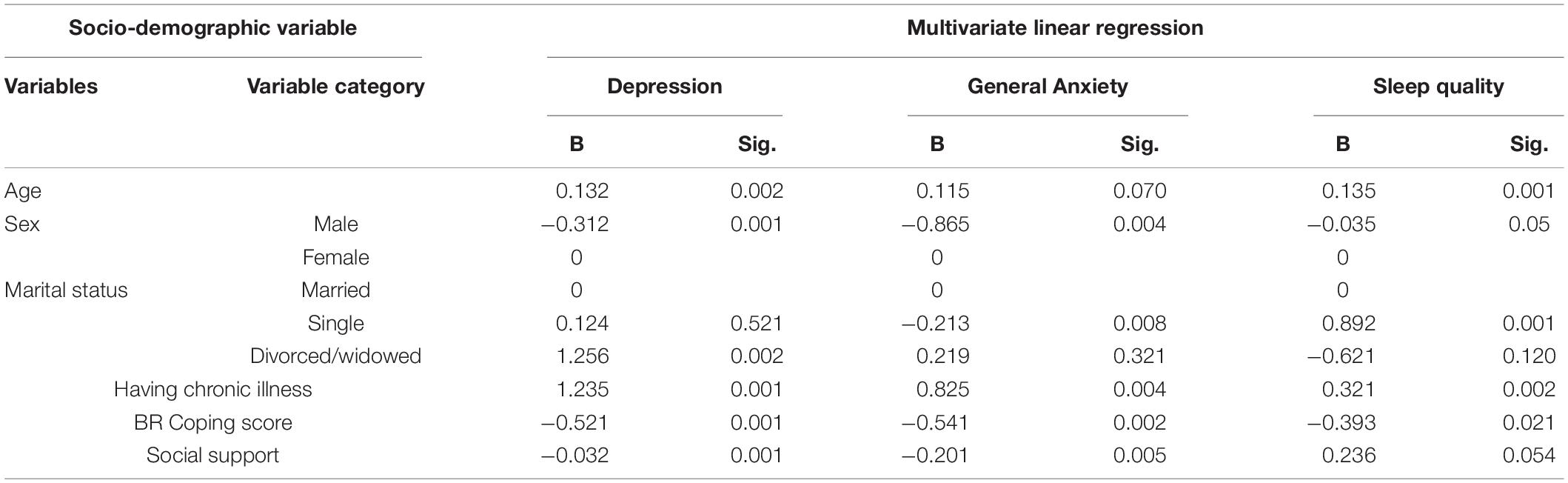This screenshot has width=1568, height=483.
Task: Click the Age row label
Action: (x=23, y=191)
